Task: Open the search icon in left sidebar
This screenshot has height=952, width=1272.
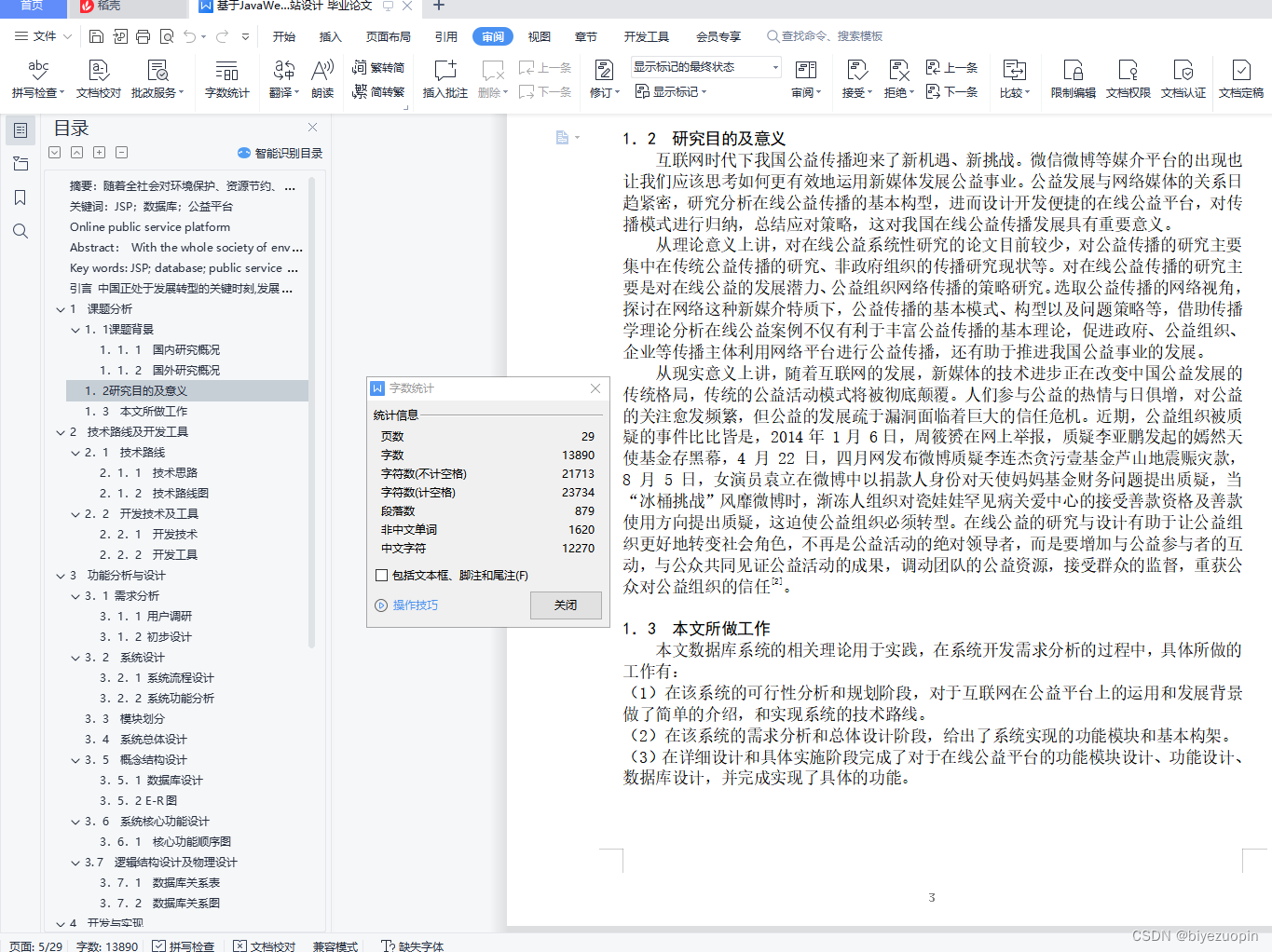Action: coord(21,231)
